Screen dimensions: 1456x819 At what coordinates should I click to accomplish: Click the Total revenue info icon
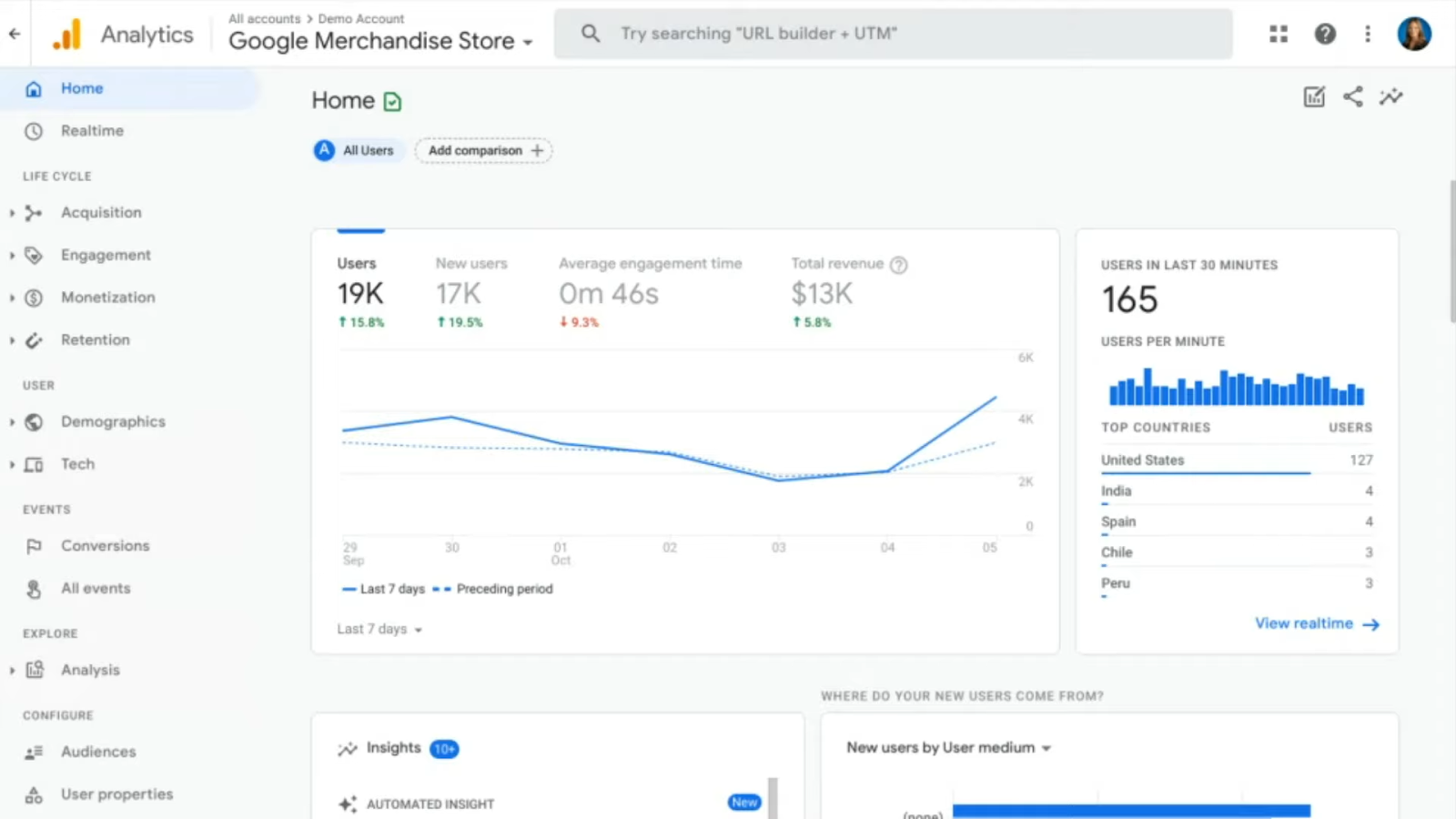898,265
